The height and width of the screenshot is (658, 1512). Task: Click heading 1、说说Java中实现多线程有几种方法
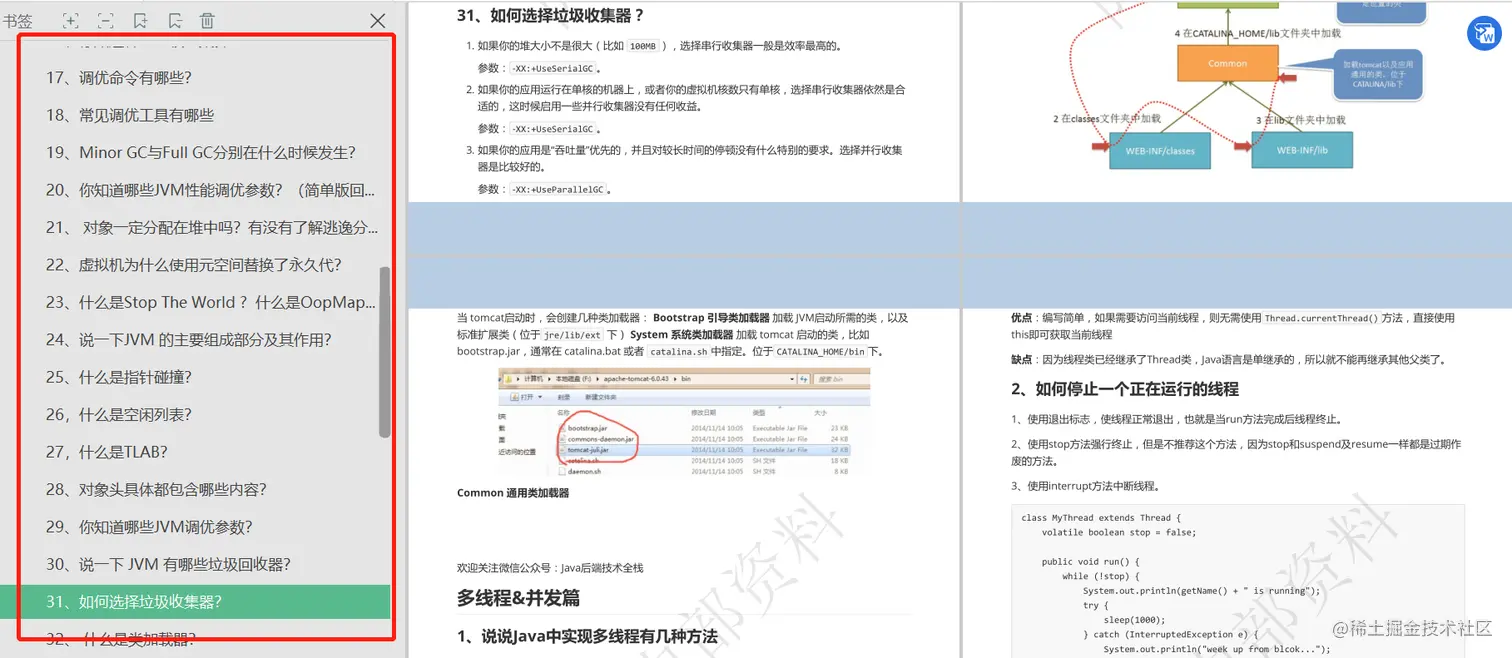click(x=587, y=636)
